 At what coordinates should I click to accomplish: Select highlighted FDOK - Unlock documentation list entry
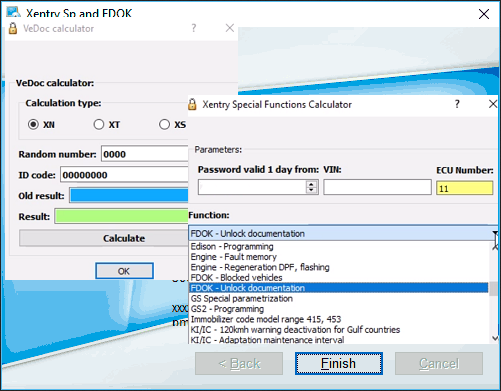tap(339, 288)
